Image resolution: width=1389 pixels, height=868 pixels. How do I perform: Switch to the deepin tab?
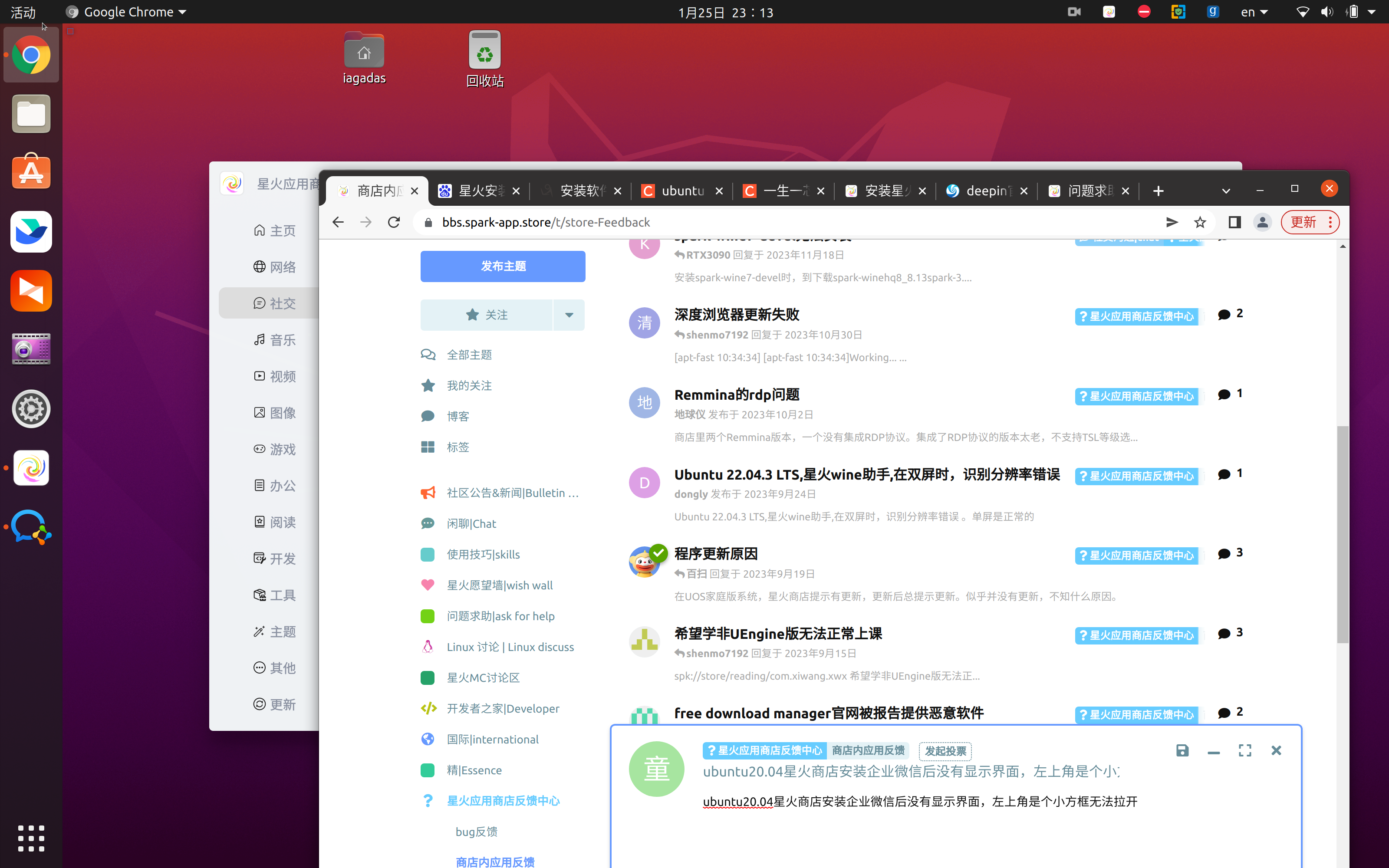pos(987,191)
